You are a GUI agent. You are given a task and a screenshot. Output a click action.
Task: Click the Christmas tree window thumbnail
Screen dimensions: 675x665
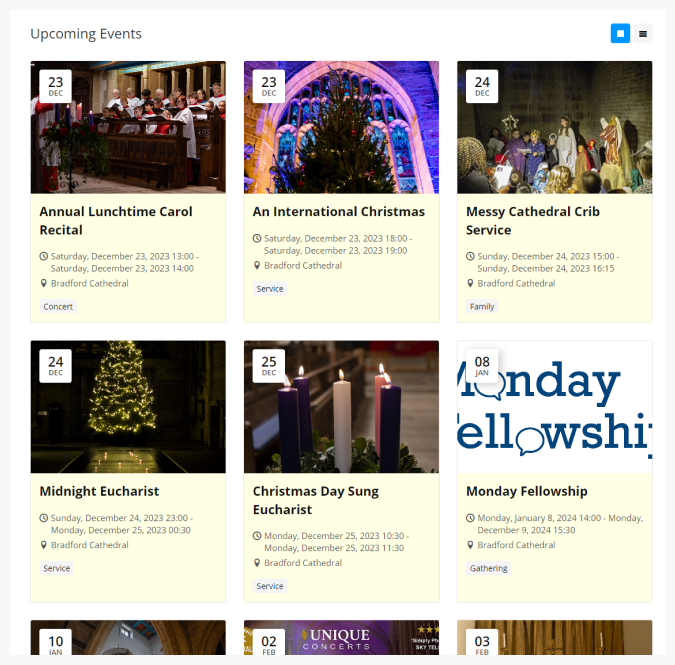click(341, 127)
